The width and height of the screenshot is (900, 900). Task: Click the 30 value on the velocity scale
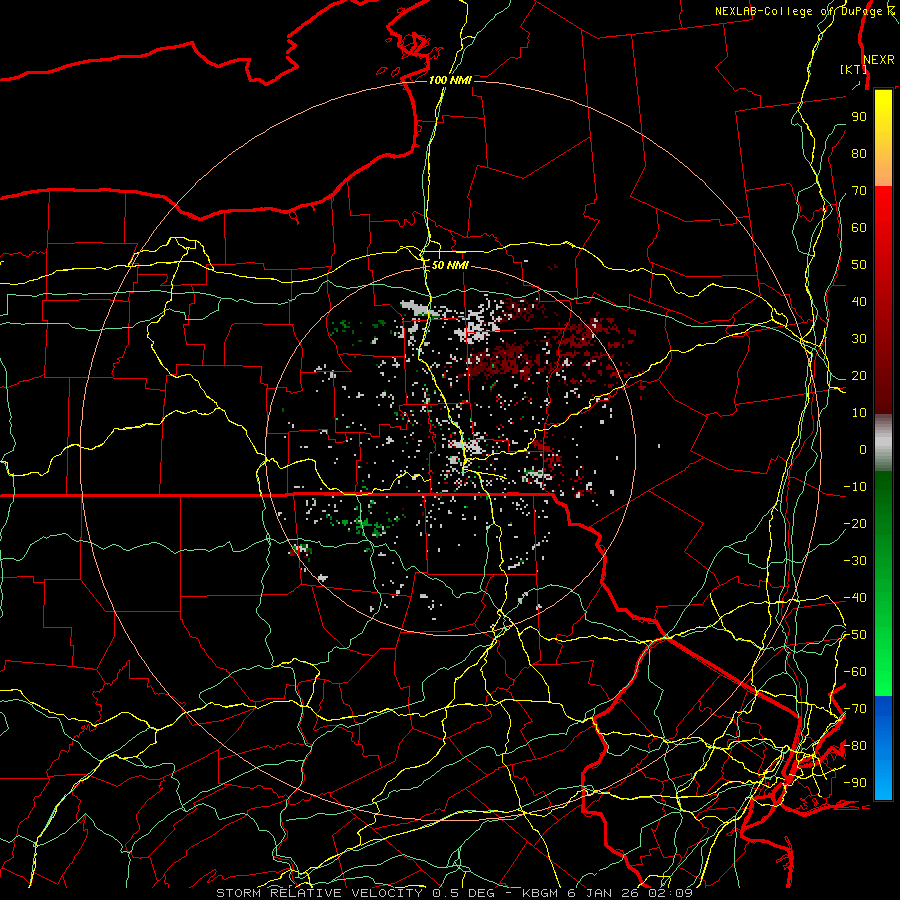click(x=859, y=339)
